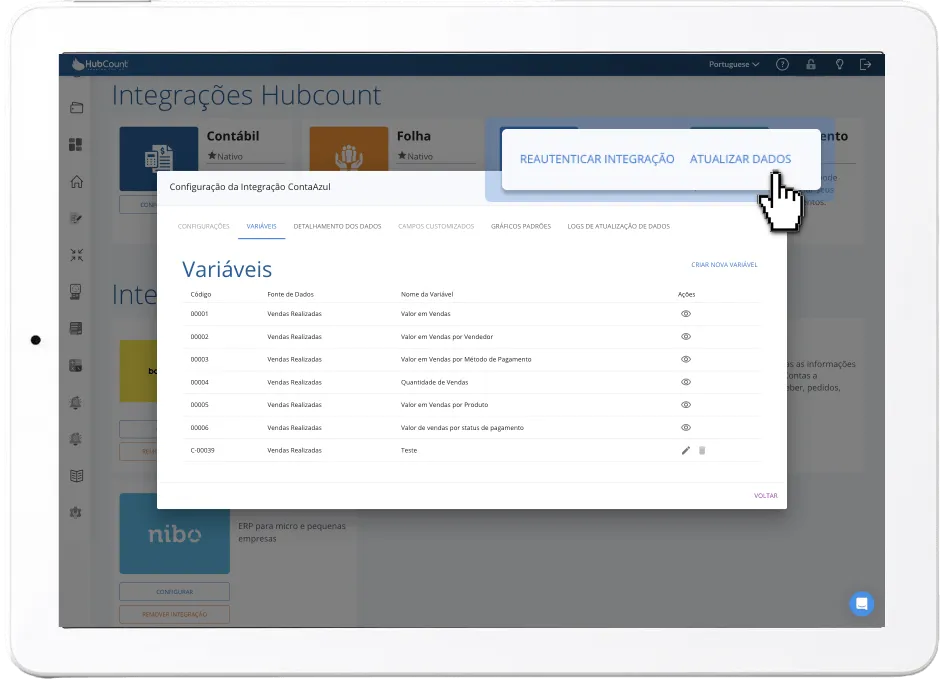Open the smiley device icon in the sidebar
The height and width of the screenshot is (681, 944).
[76, 292]
